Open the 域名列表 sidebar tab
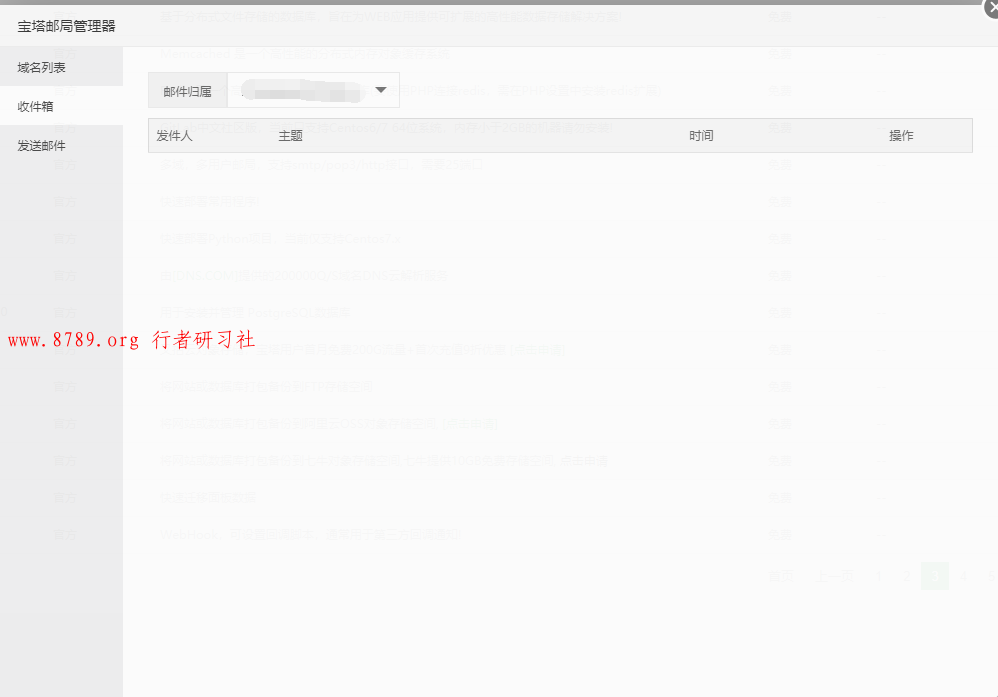 [x=61, y=67]
